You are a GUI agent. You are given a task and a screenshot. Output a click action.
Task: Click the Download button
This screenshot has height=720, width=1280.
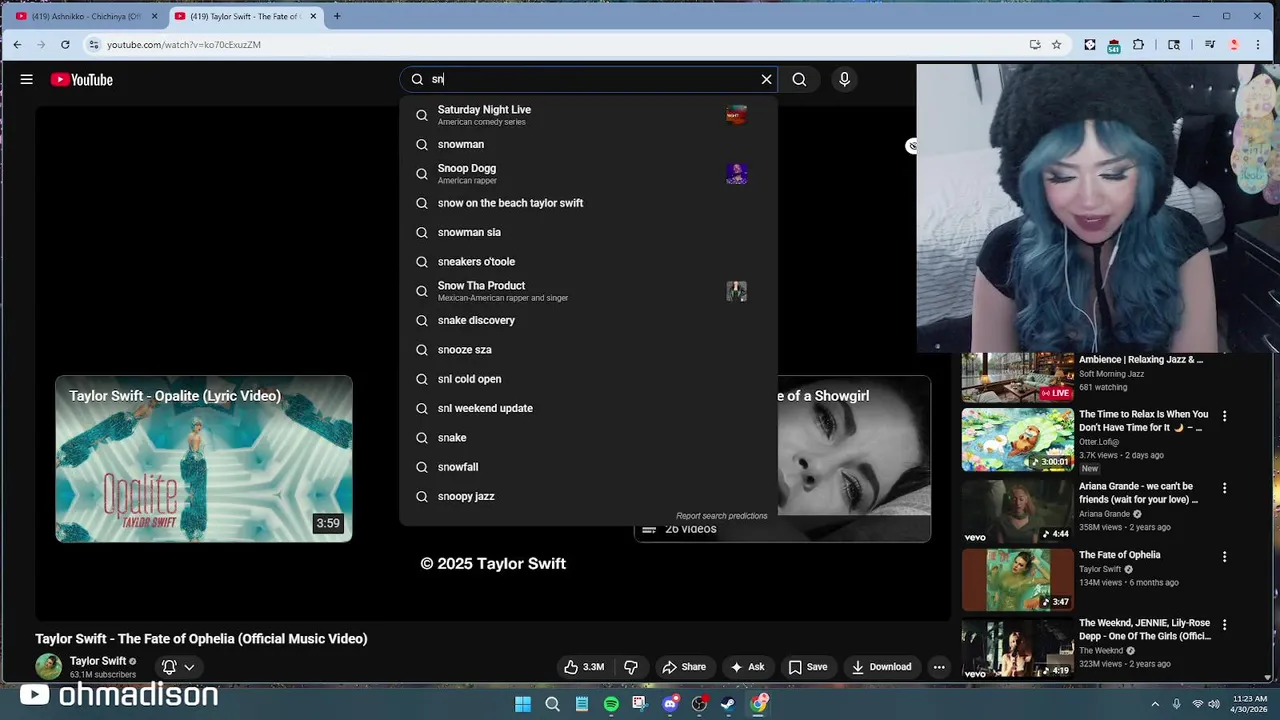coord(881,667)
